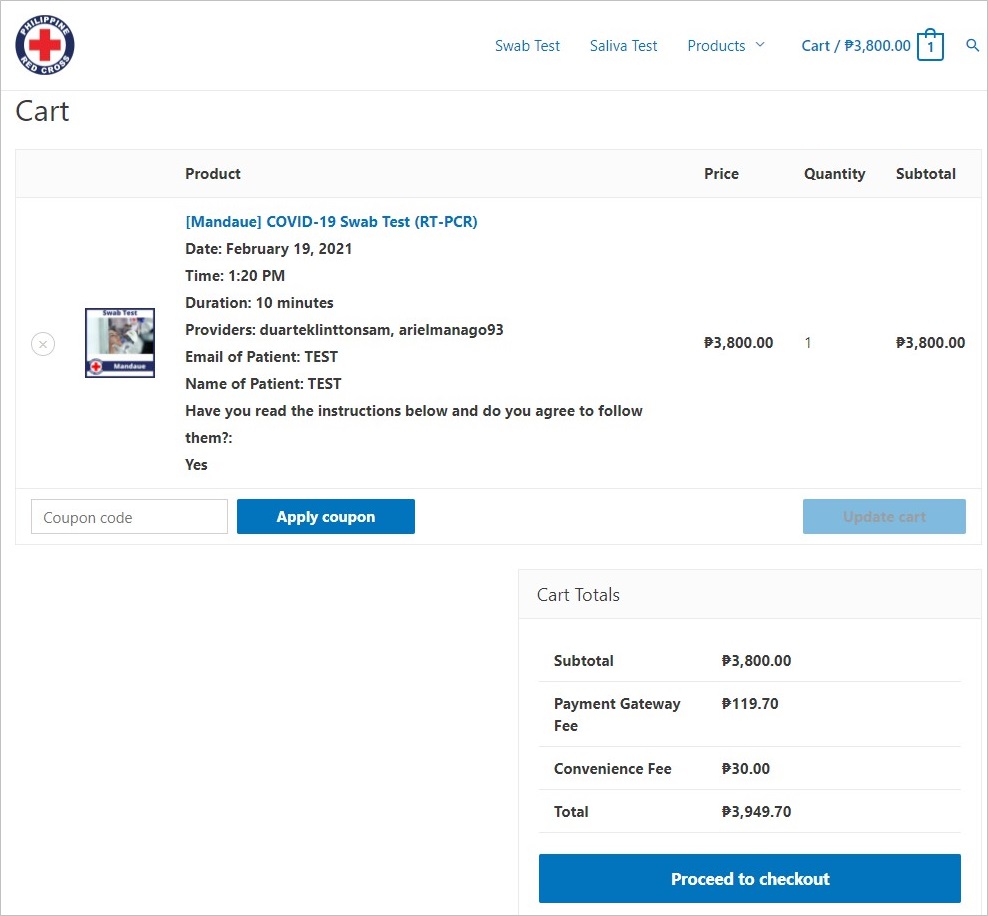Click the Swab Test product thumbnail
The width and height of the screenshot is (988, 916).
tap(120, 343)
